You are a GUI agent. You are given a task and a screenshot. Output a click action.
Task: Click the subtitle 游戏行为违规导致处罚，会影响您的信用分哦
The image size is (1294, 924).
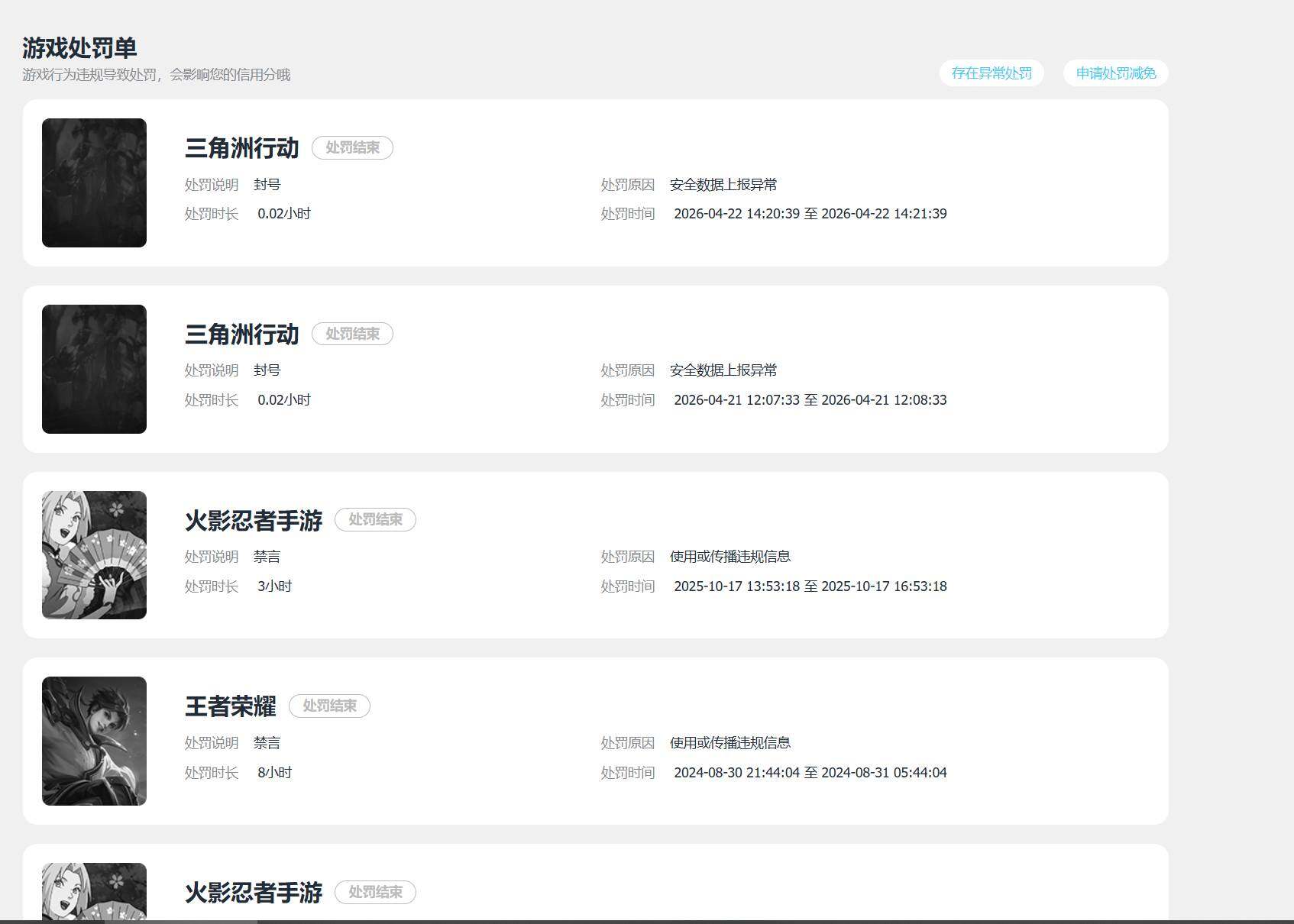point(157,75)
